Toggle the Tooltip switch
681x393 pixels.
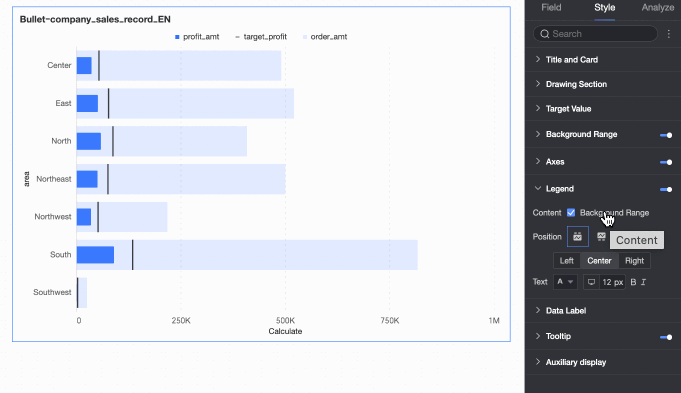click(x=666, y=337)
